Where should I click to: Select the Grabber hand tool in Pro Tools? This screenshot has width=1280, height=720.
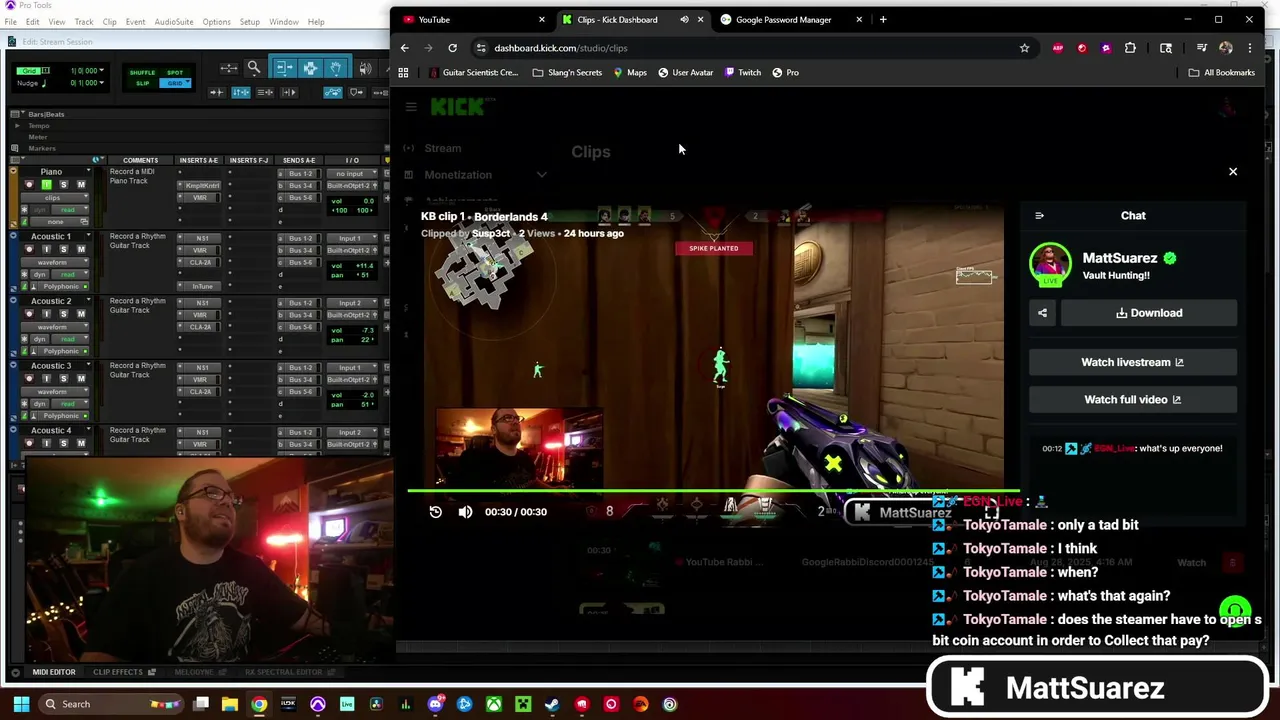(x=336, y=68)
